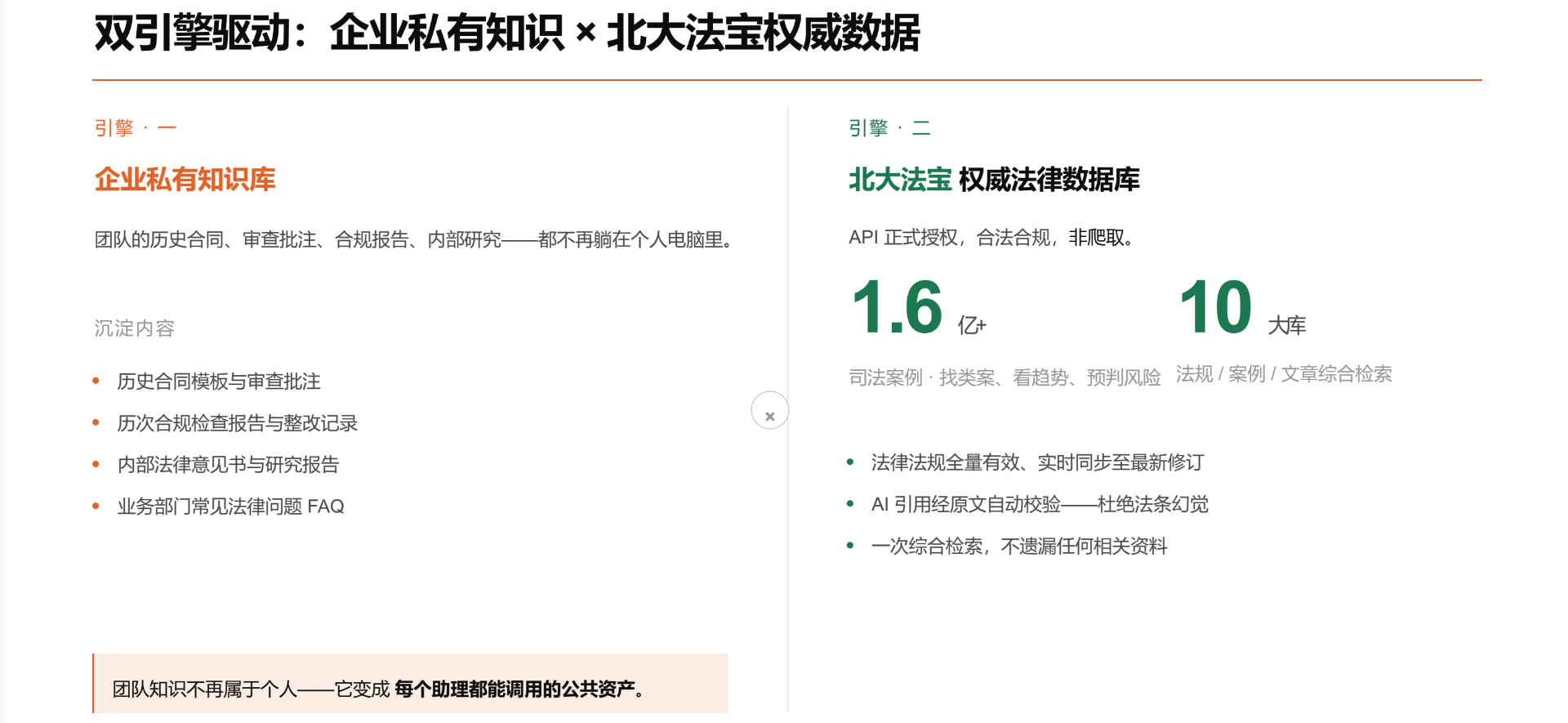Click the caption 法规 / 案例 / 文章综合检索

click(x=1284, y=374)
